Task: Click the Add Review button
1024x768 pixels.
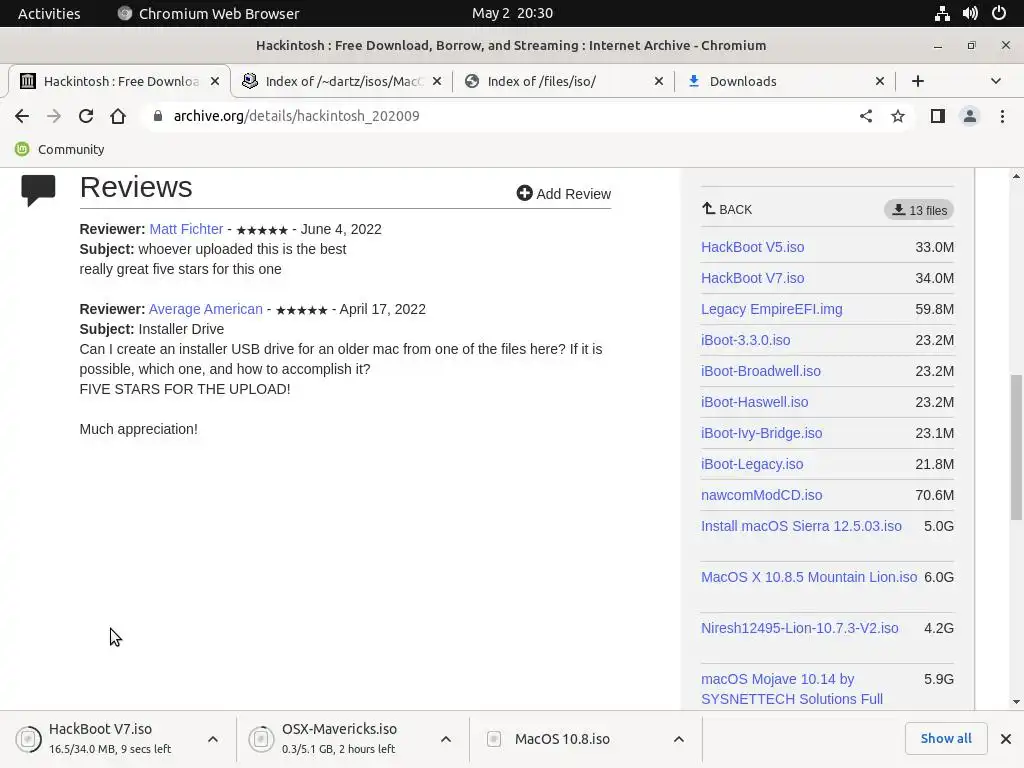Action: [x=564, y=194]
